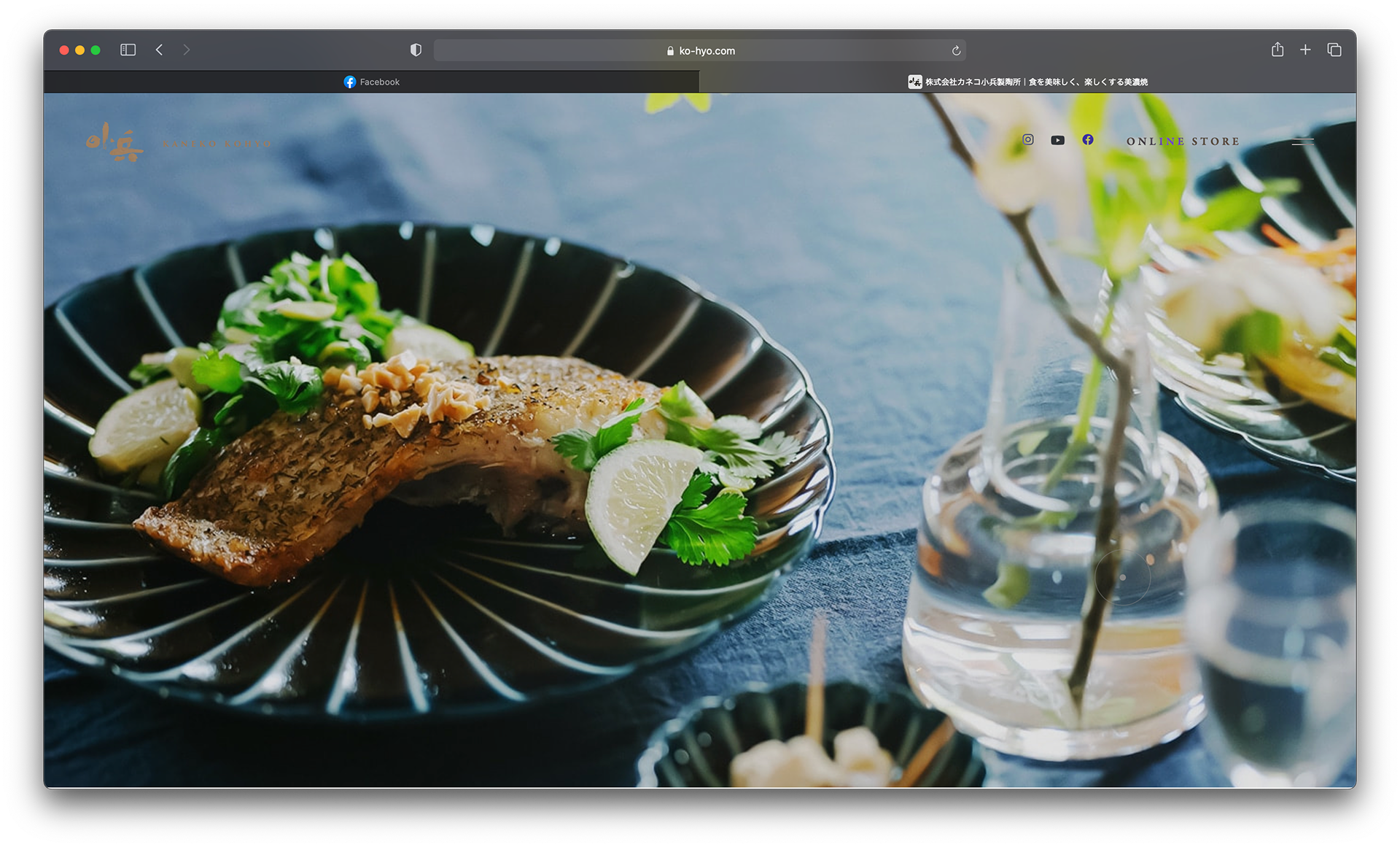The image size is (1400, 847).
Task: Open the hamburger menu on the site
Action: click(1302, 142)
